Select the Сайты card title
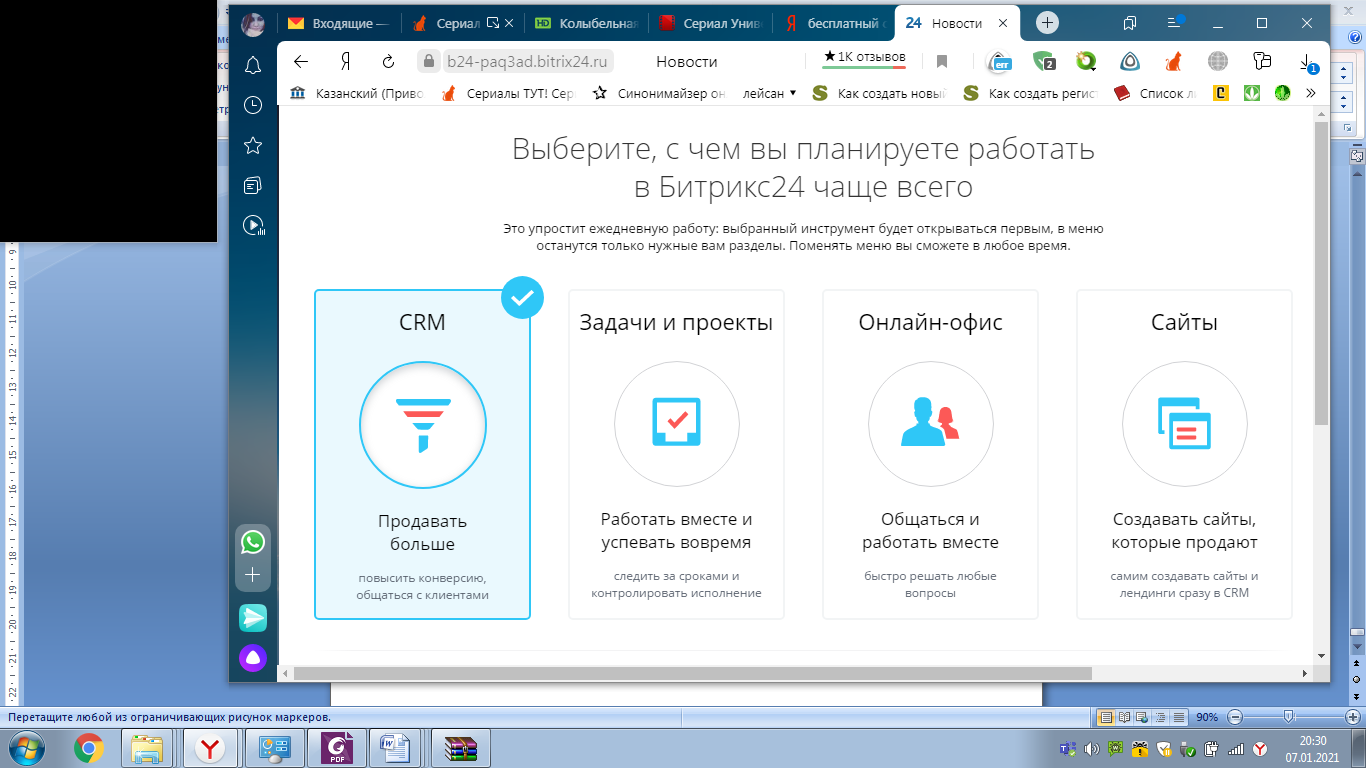Viewport: 1366px width, 768px height. pyautogui.click(x=1184, y=323)
